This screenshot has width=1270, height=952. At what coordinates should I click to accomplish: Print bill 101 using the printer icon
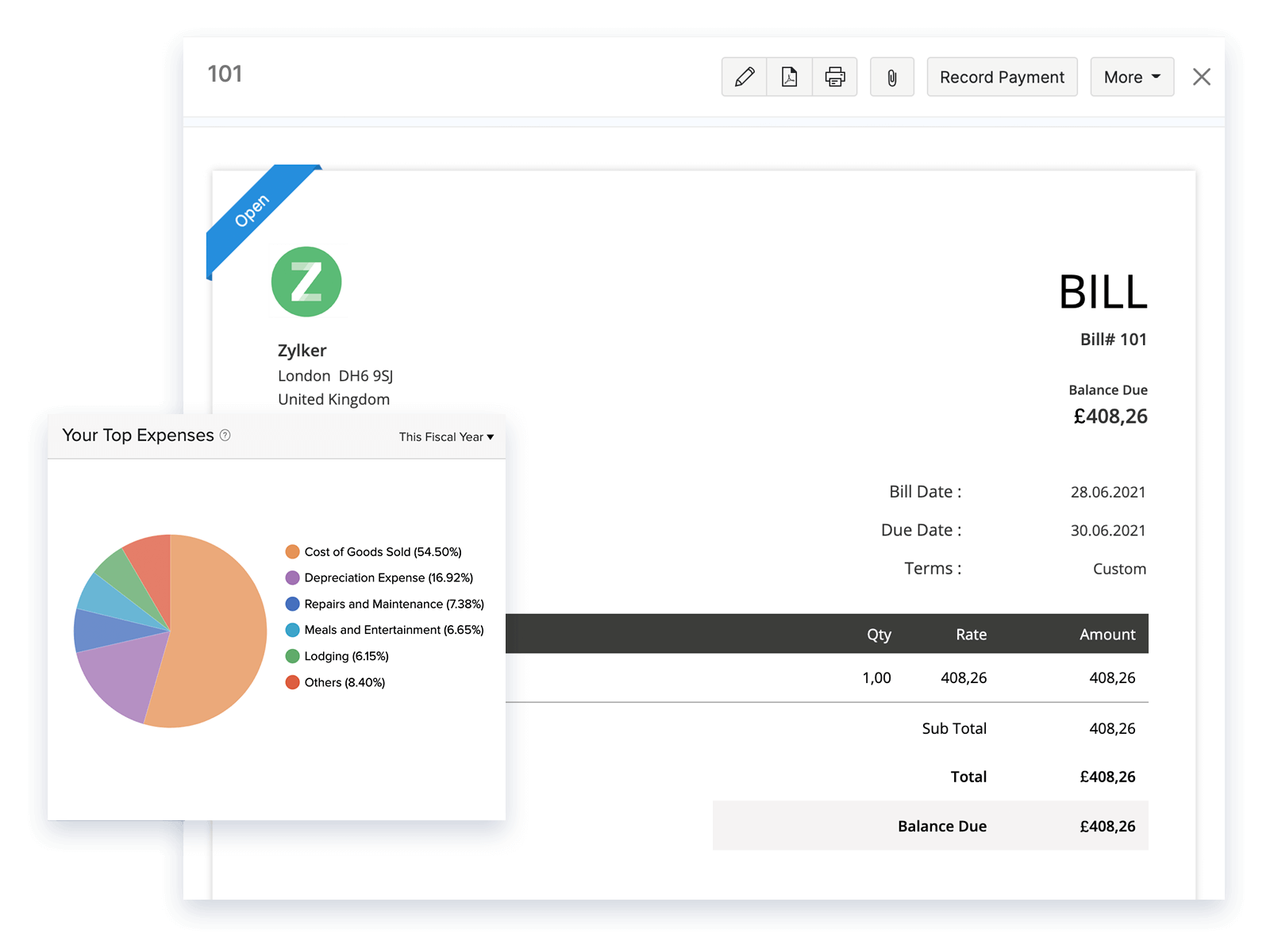834,76
